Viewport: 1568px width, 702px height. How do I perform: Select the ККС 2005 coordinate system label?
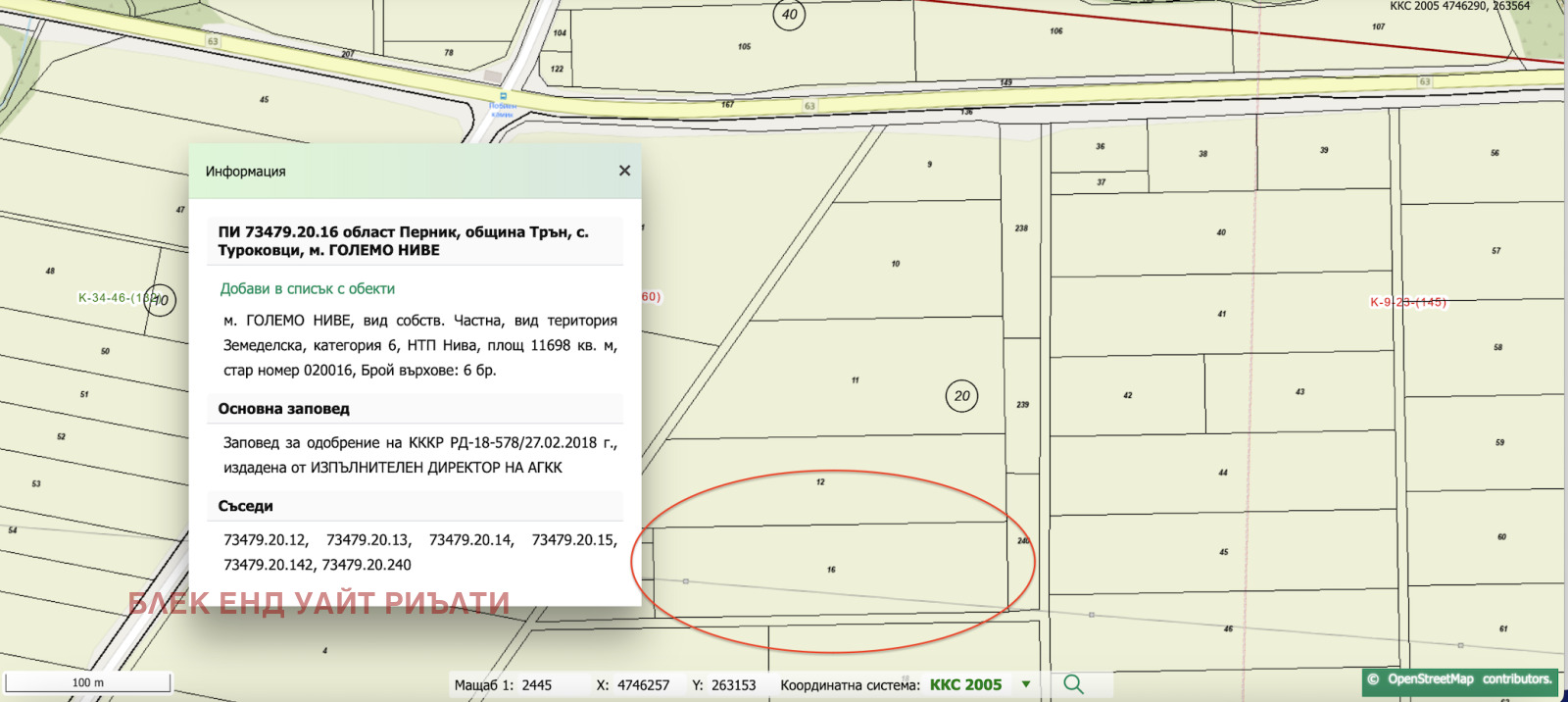click(965, 685)
